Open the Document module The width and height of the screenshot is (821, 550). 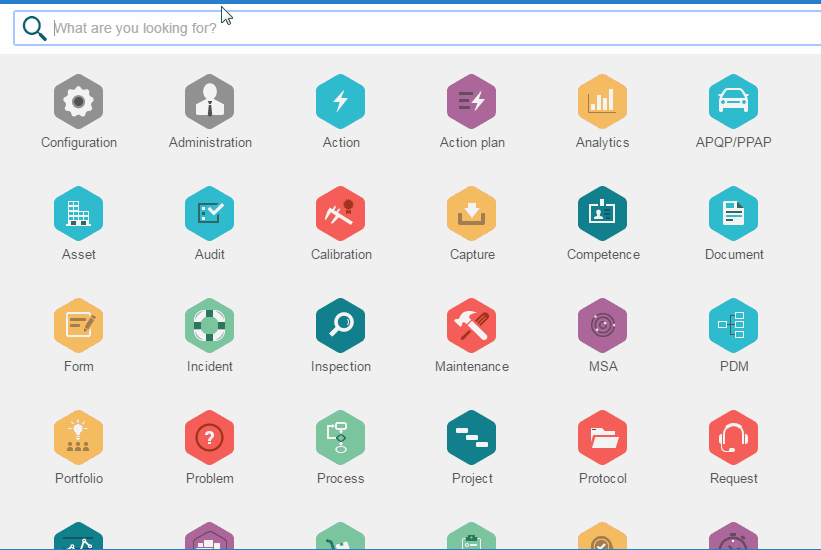(x=733, y=213)
